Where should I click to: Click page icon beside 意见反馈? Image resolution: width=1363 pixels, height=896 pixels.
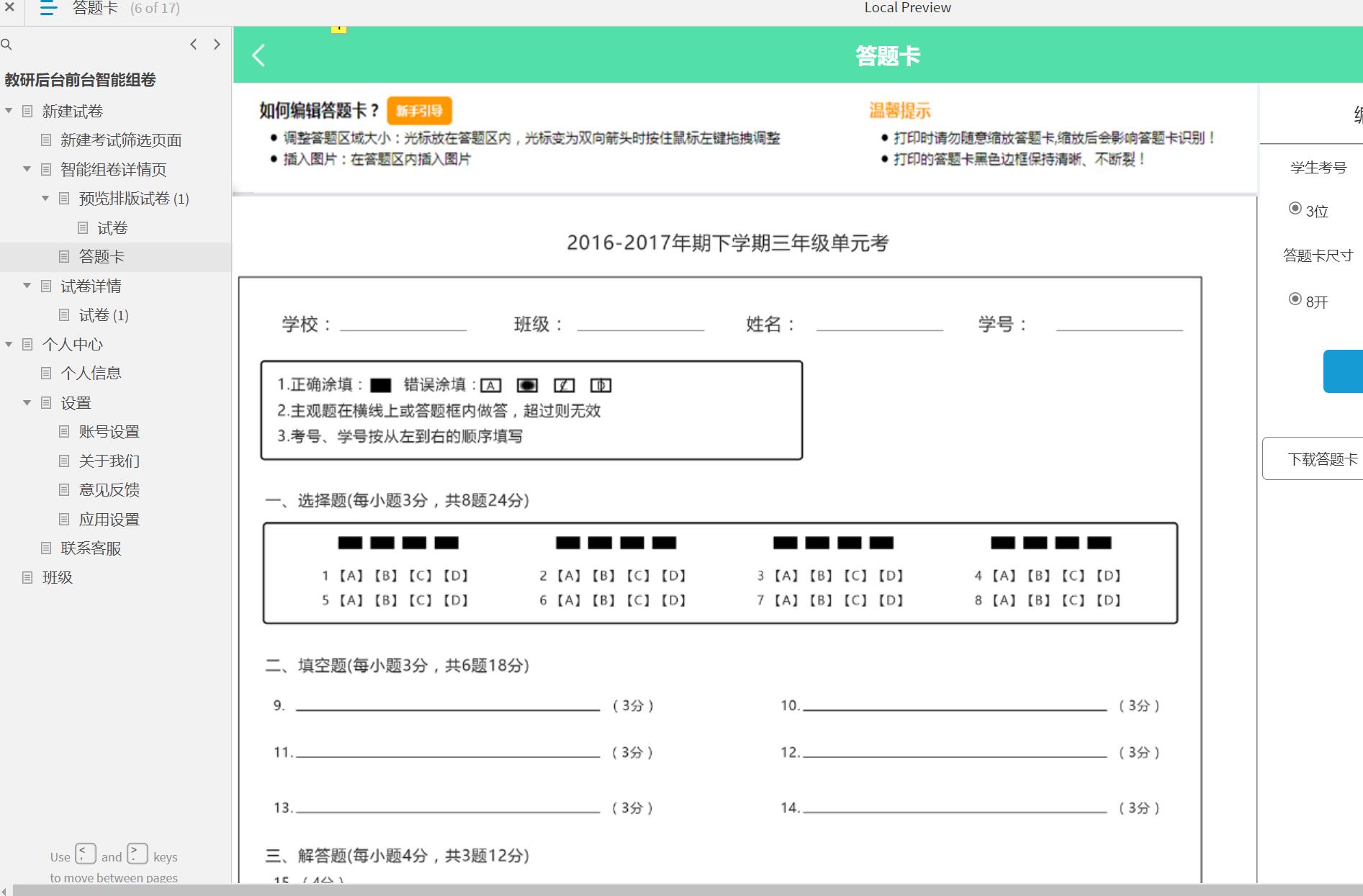coord(64,489)
